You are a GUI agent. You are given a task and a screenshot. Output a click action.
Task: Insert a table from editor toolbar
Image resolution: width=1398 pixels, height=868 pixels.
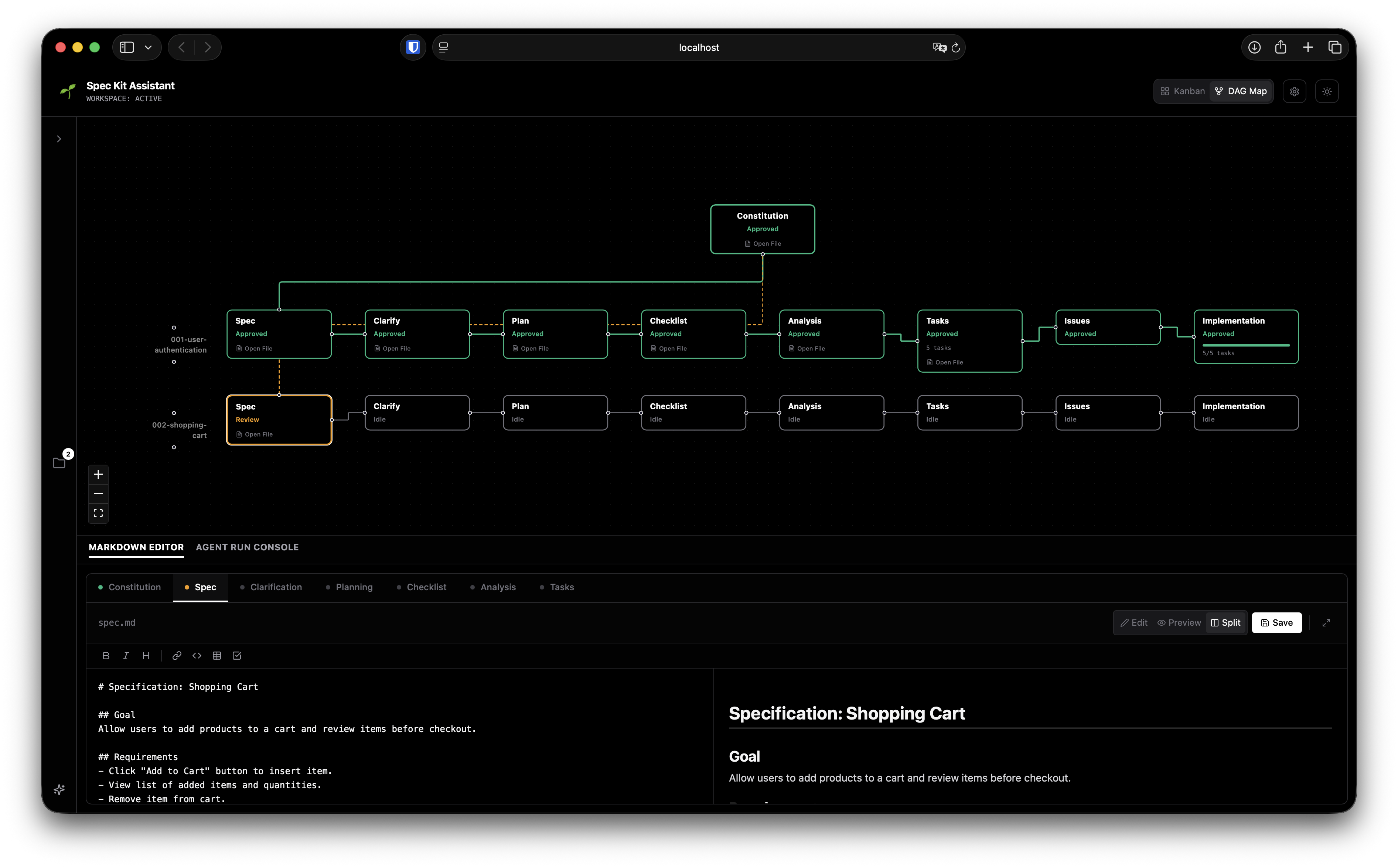coord(217,656)
